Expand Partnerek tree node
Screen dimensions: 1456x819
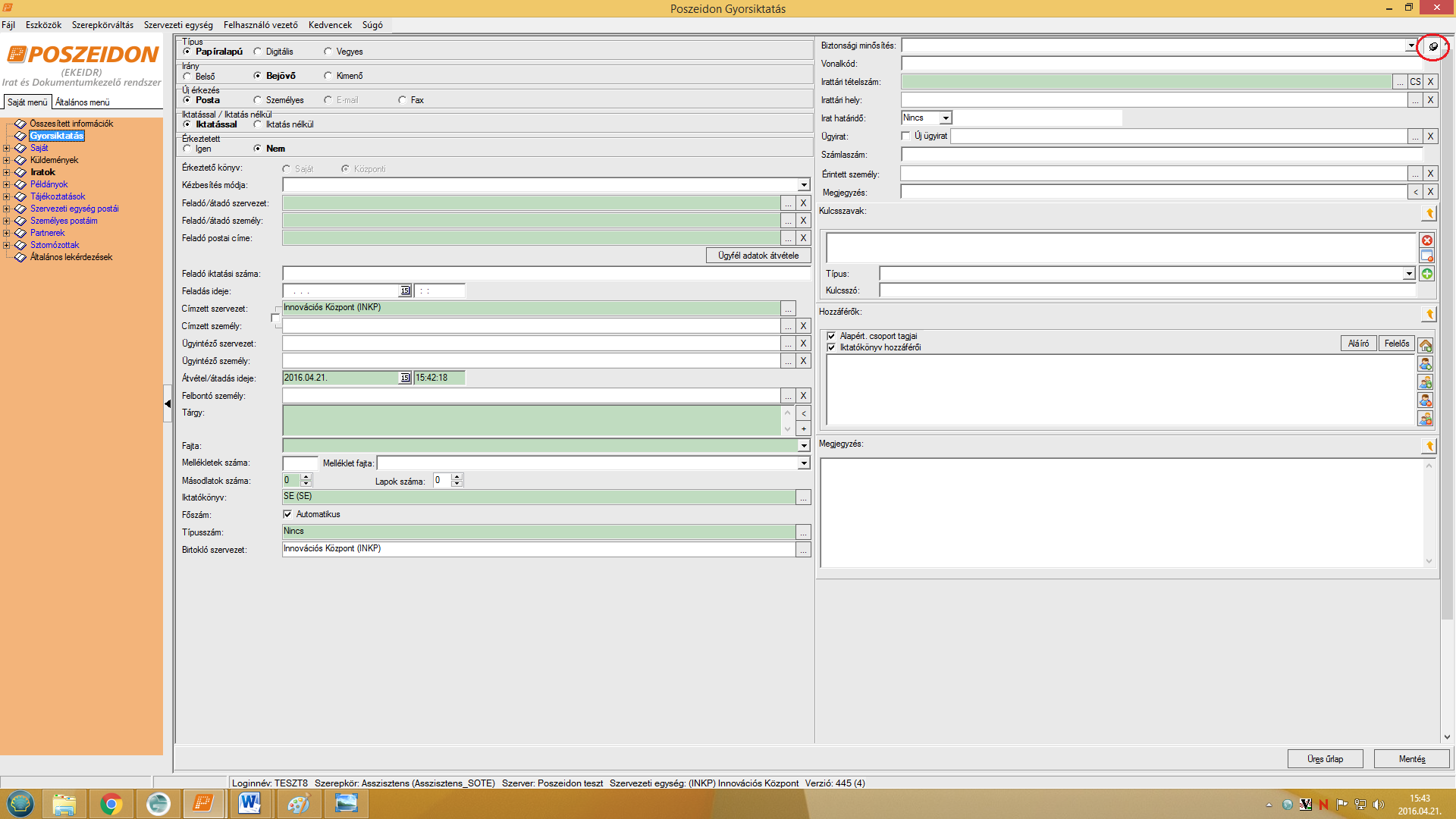click(x=7, y=233)
